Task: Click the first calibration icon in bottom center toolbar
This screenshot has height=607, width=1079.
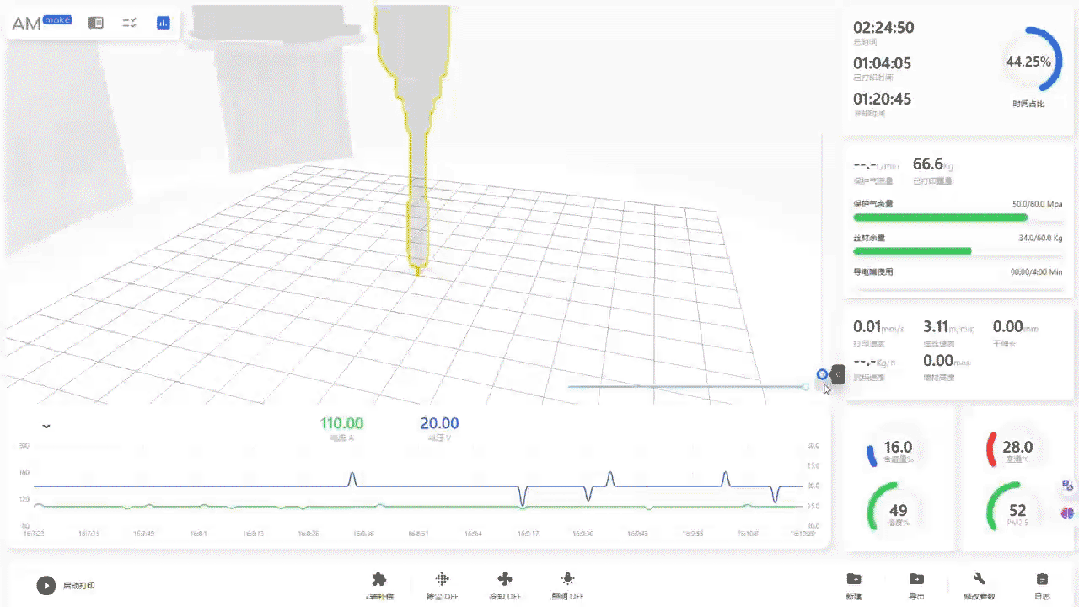Action: coord(379,578)
